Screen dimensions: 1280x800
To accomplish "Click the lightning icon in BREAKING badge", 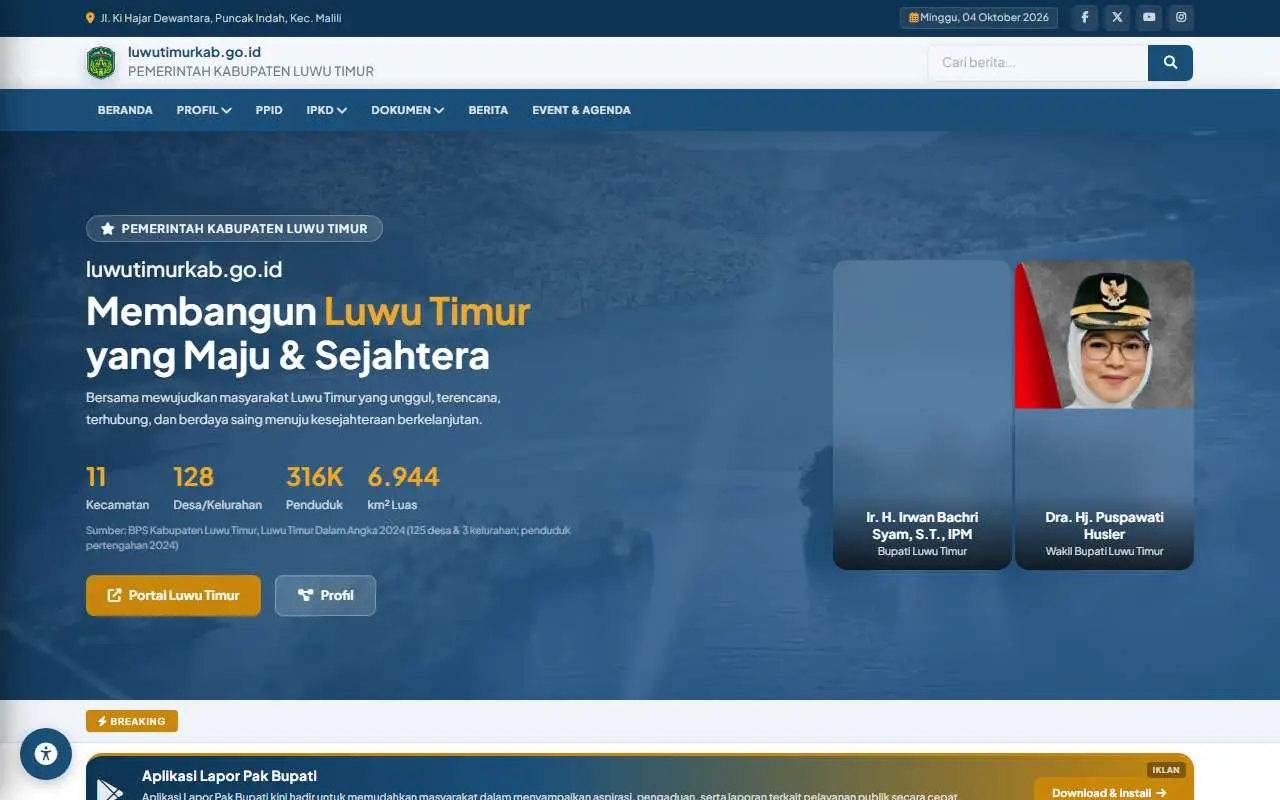I will [x=102, y=721].
